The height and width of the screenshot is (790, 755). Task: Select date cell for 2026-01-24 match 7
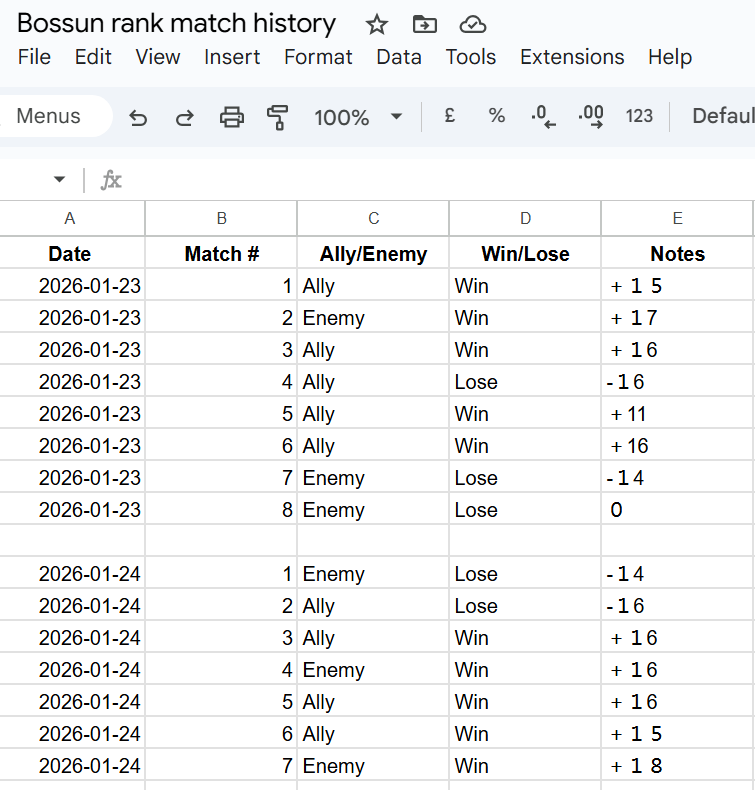coord(70,765)
